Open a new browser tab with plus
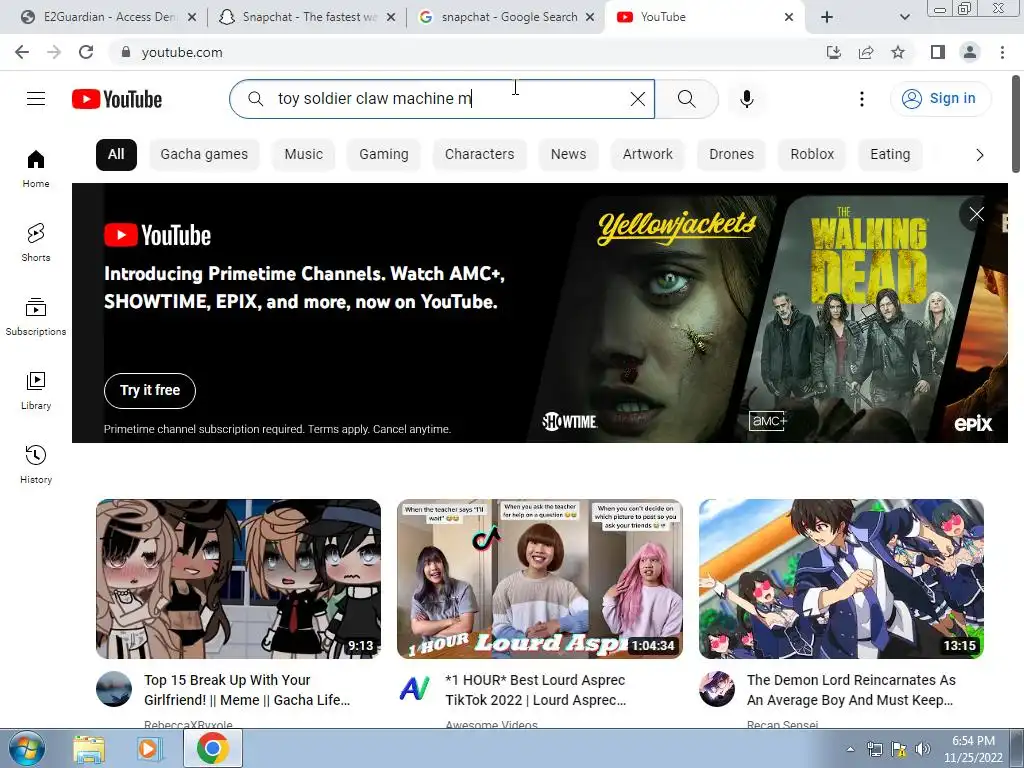1024x768 pixels. pos(827,17)
